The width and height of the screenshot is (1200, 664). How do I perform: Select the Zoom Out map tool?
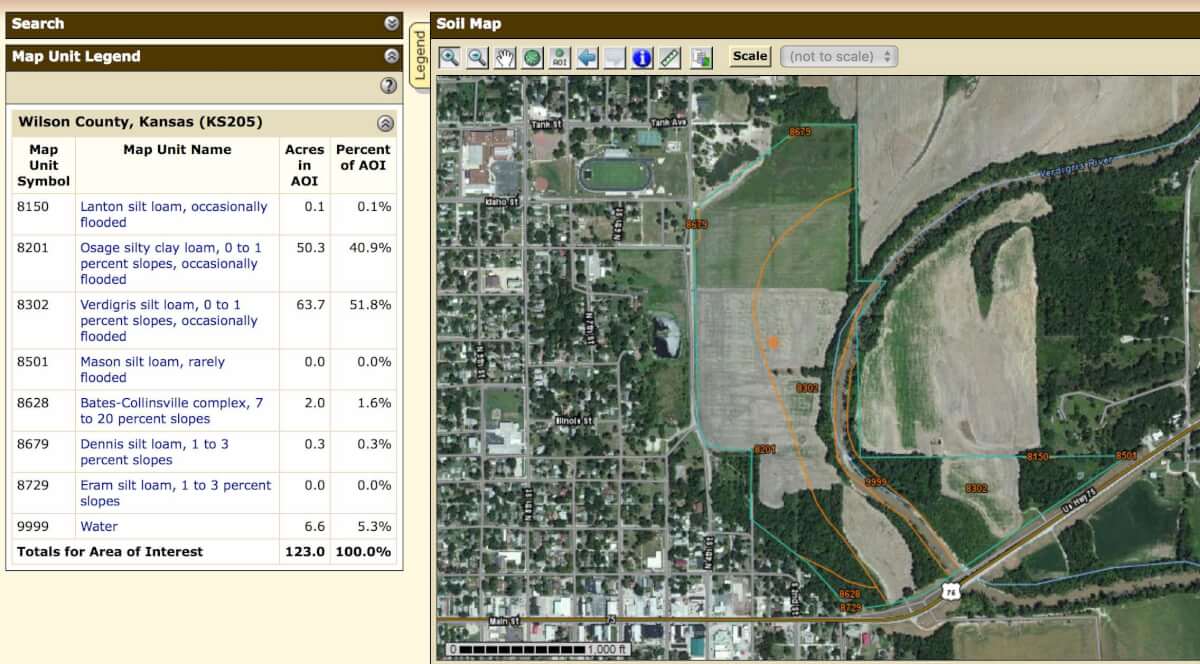click(477, 57)
